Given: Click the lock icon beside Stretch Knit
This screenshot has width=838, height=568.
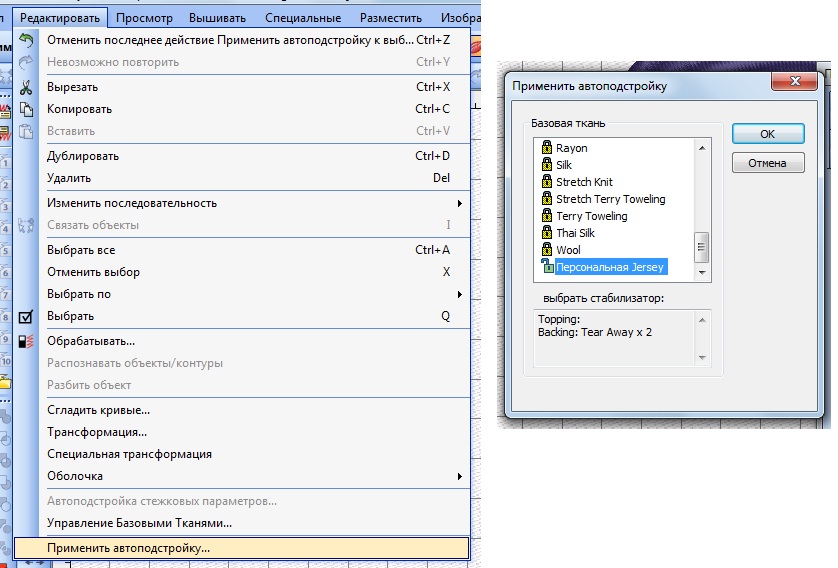Looking at the screenshot, I should [547, 181].
